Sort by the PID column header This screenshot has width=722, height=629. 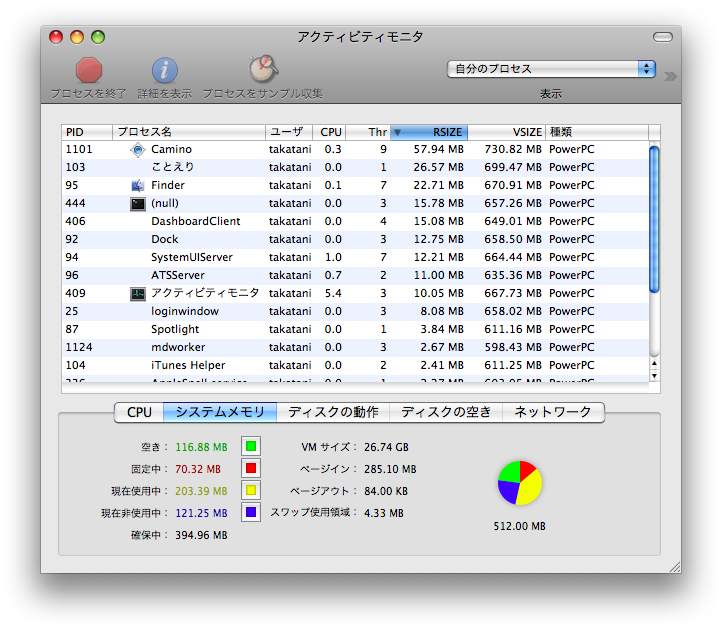point(87,132)
